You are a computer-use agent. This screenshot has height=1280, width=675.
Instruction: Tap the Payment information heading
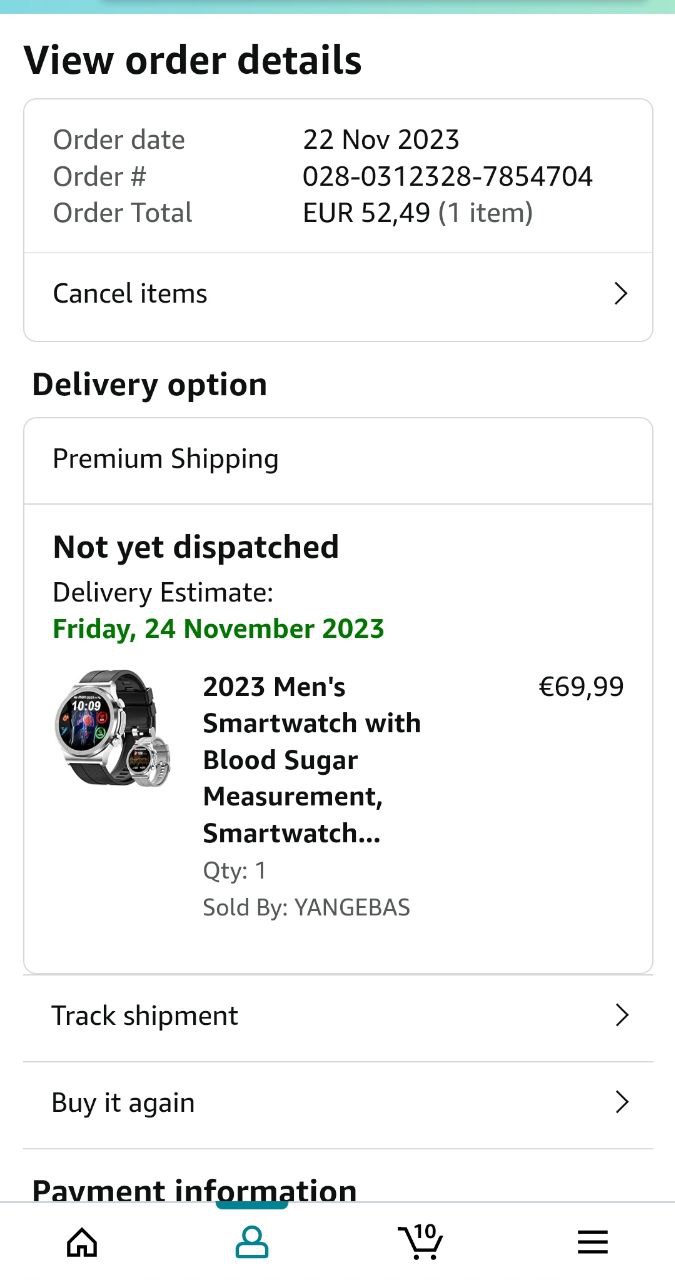click(x=194, y=1190)
